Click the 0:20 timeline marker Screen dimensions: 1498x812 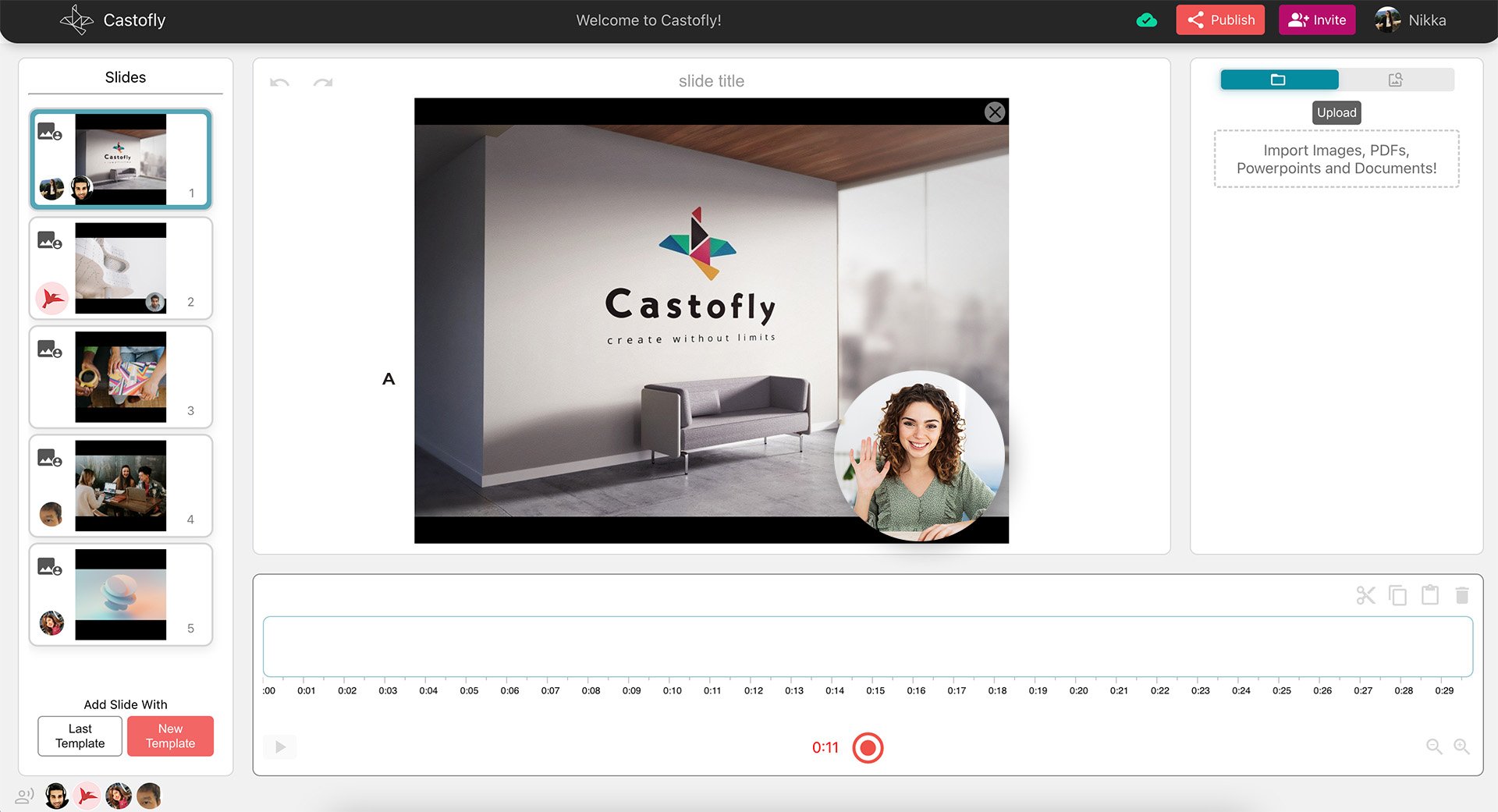pos(1078,690)
